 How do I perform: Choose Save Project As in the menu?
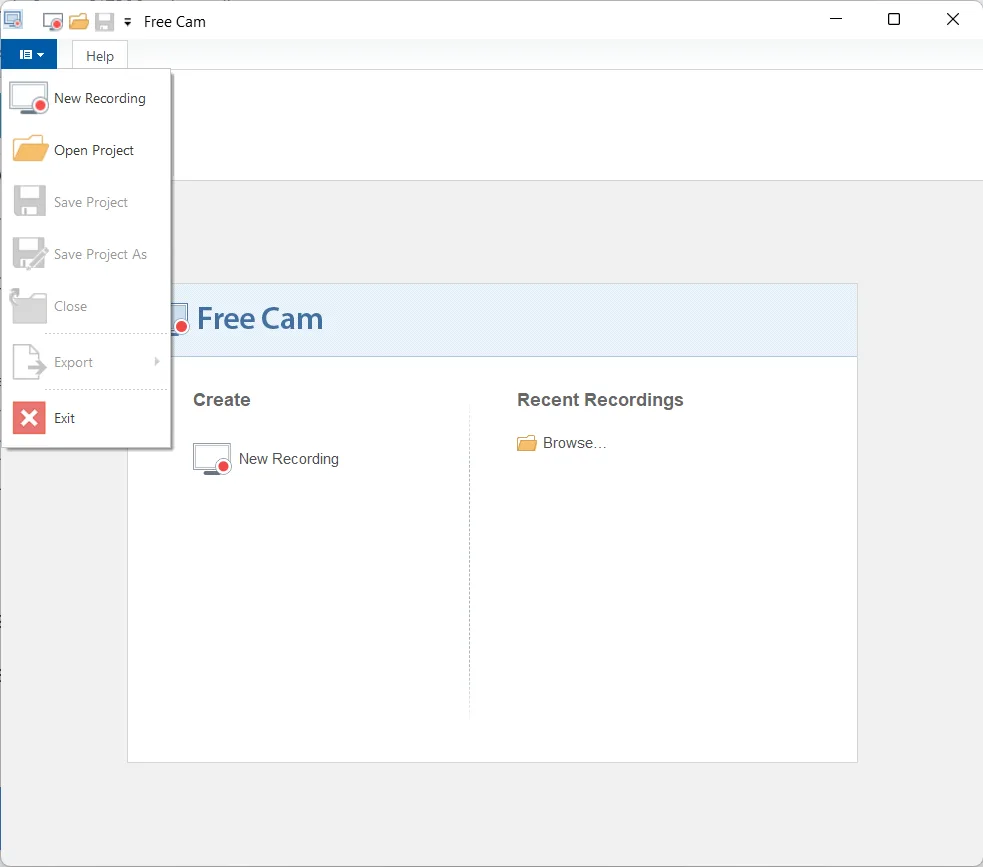click(29, 253)
